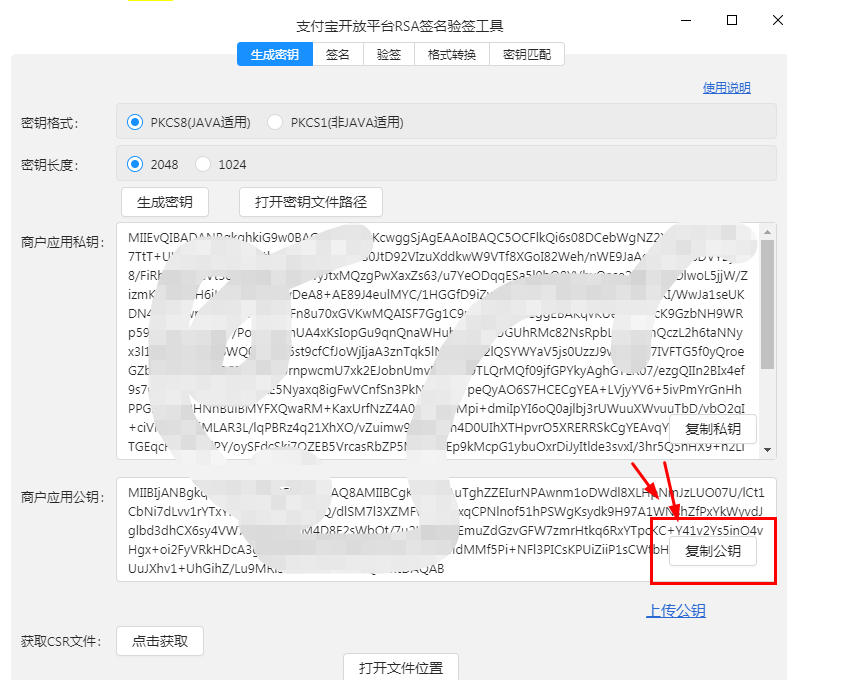Maximize the RSA tool window
The image size is (848, 680).
click(x=732, y=21)
